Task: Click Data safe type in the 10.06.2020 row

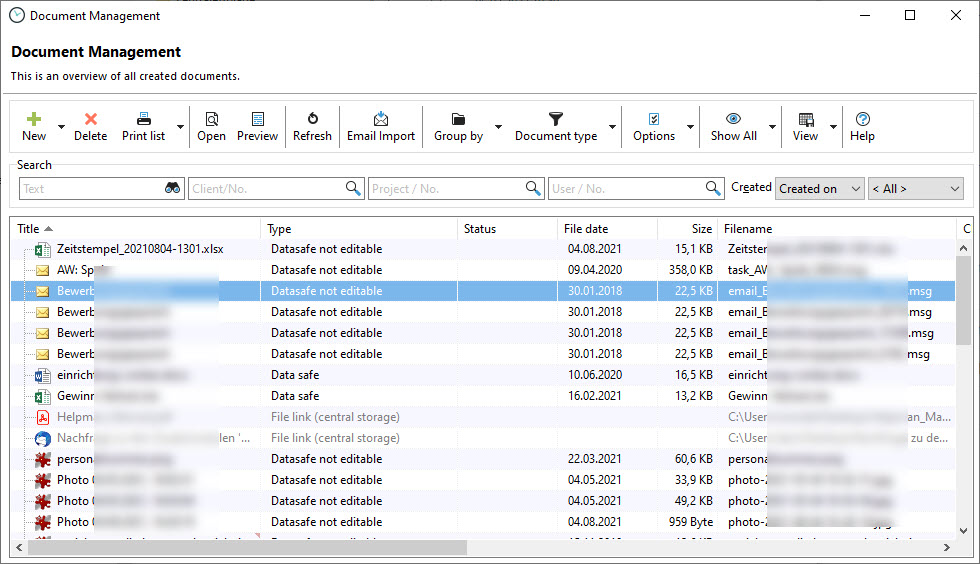Action: coord(295,375)
